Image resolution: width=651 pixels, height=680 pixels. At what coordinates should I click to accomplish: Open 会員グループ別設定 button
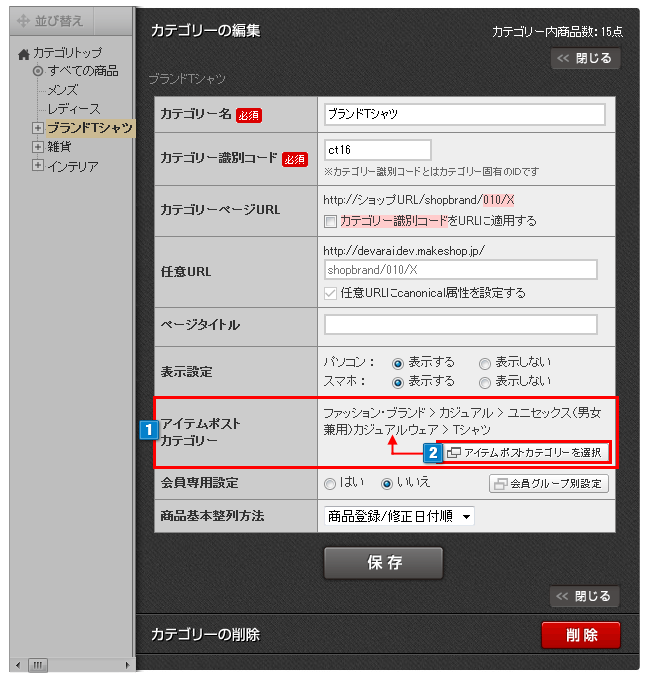[x=548, y=484]
